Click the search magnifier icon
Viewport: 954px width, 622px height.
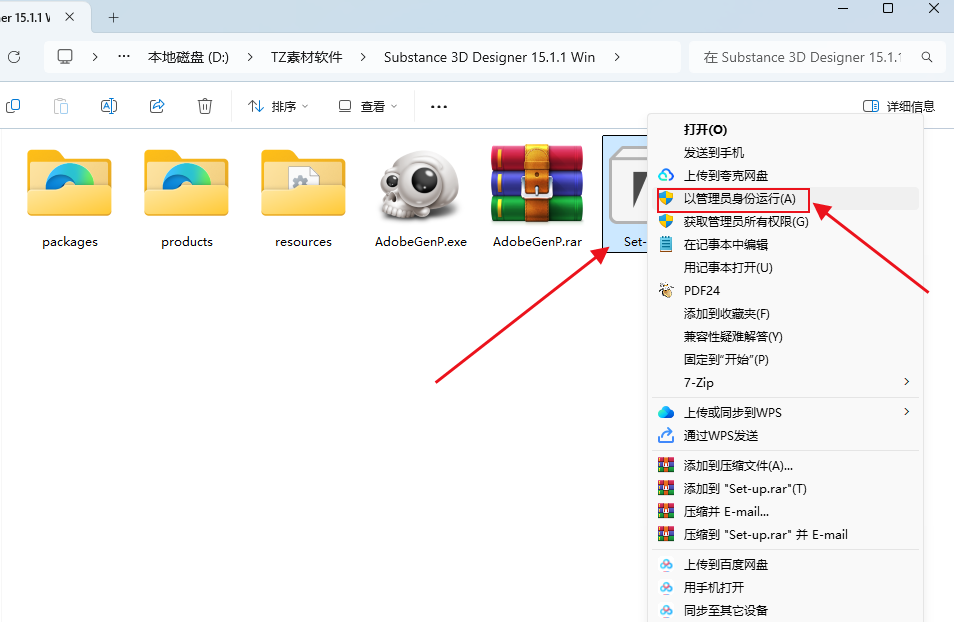[927, 57]
